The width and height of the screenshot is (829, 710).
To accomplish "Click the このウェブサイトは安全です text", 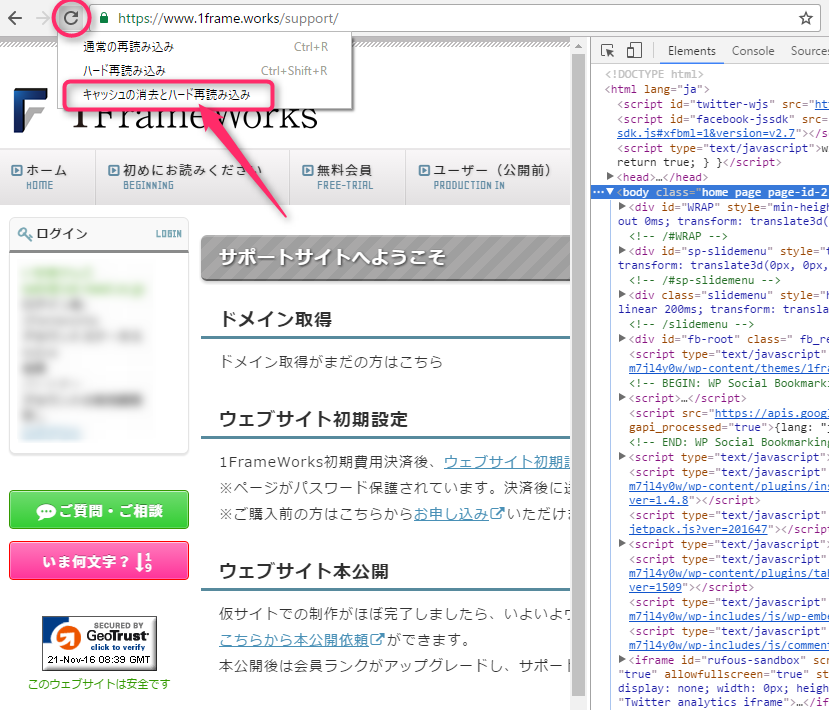I will pos(99,684).
